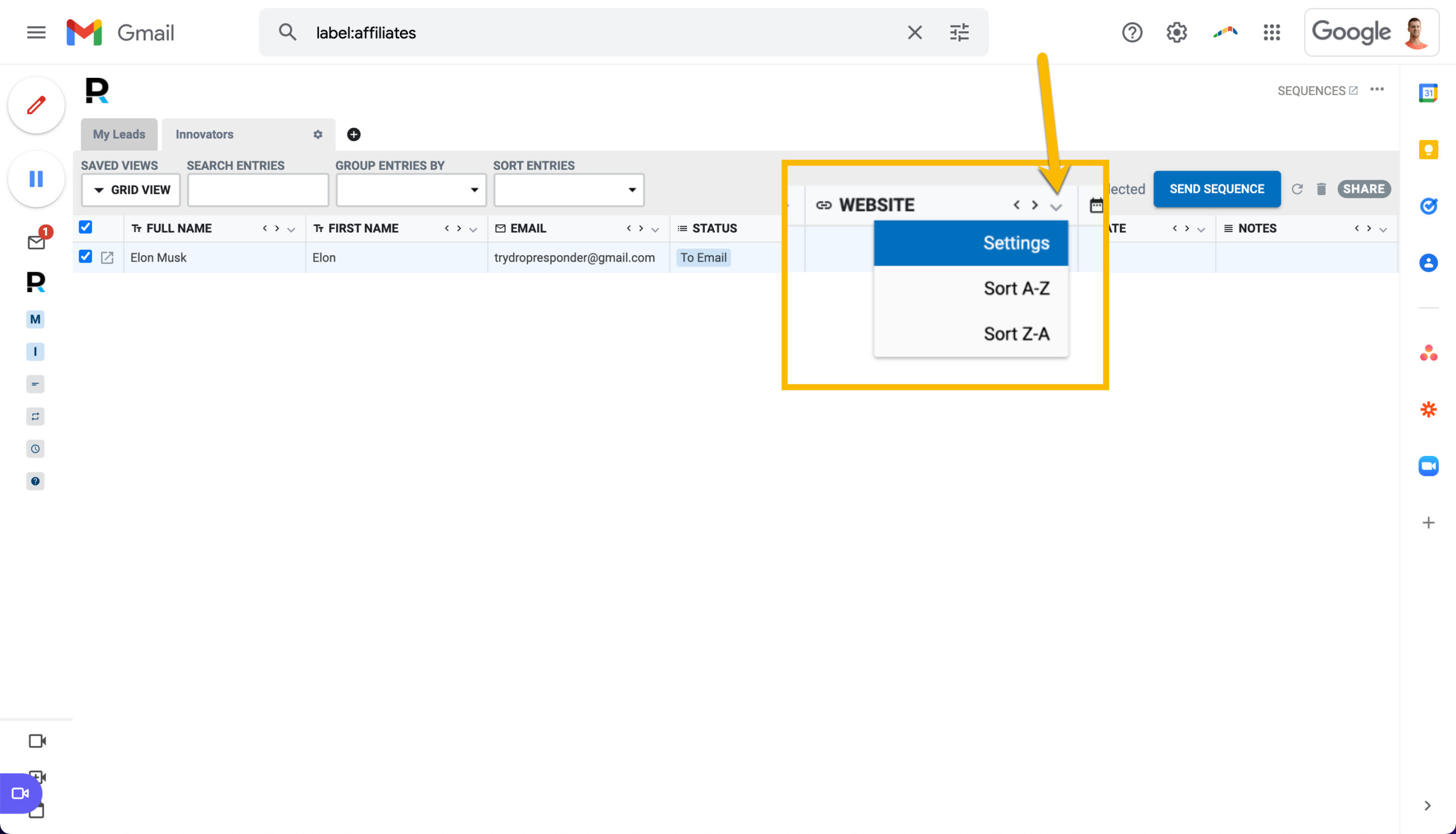Delete selected entries trash icon
This screenshot has width=1456, height=834.
point(1321,189)
